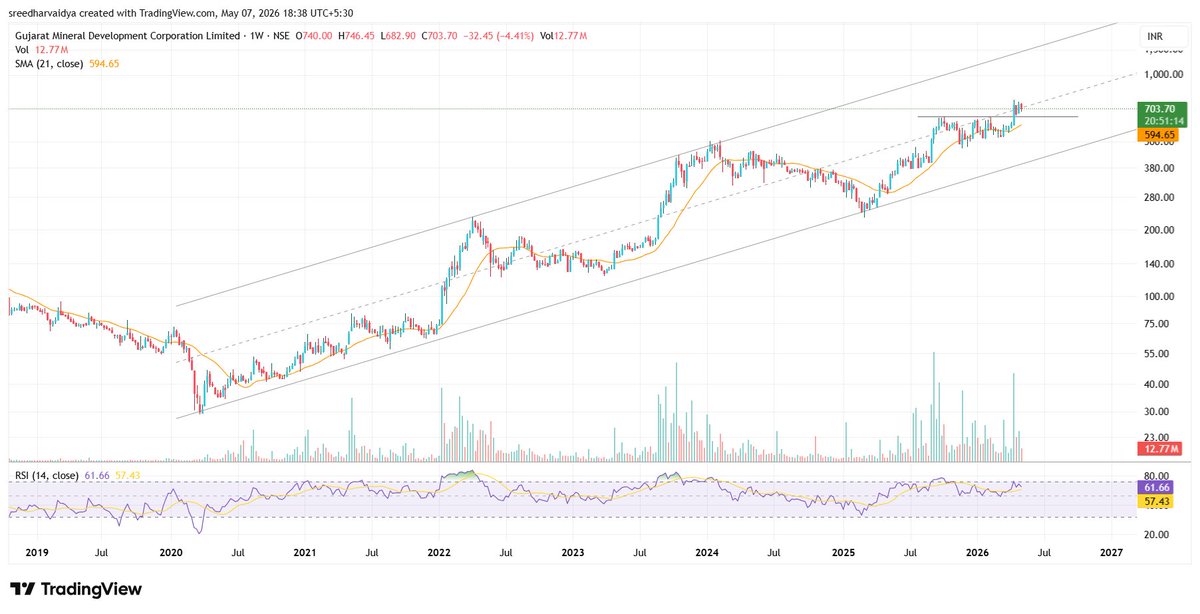Click the 2027 time axis label
This screenshot has width=1200, height=614.
coord(1111,552)
